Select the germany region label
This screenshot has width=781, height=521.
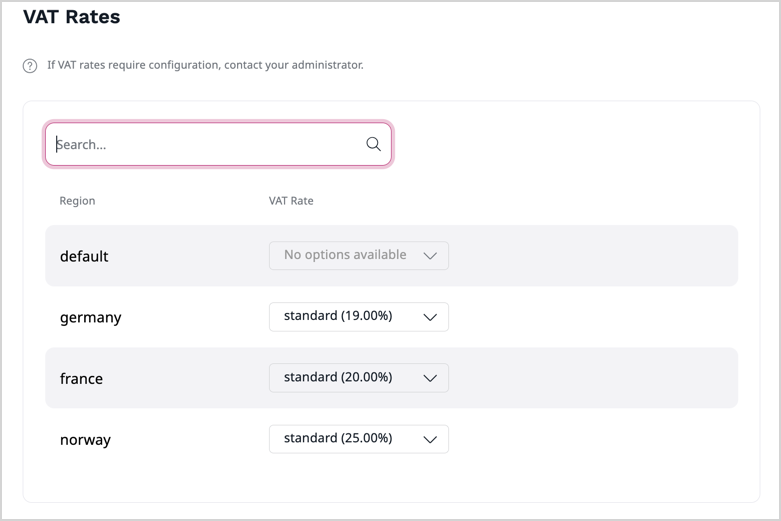pos(90,317)
